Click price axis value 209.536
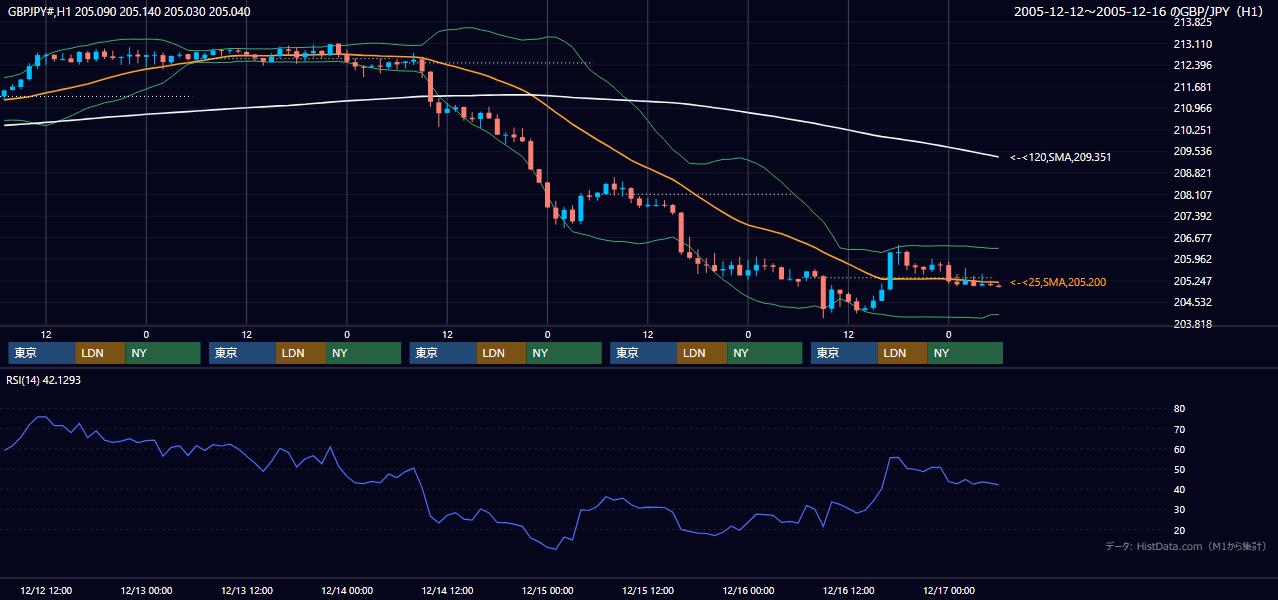This screenshot has height=600, width=1278. [x=1192, y=151]
